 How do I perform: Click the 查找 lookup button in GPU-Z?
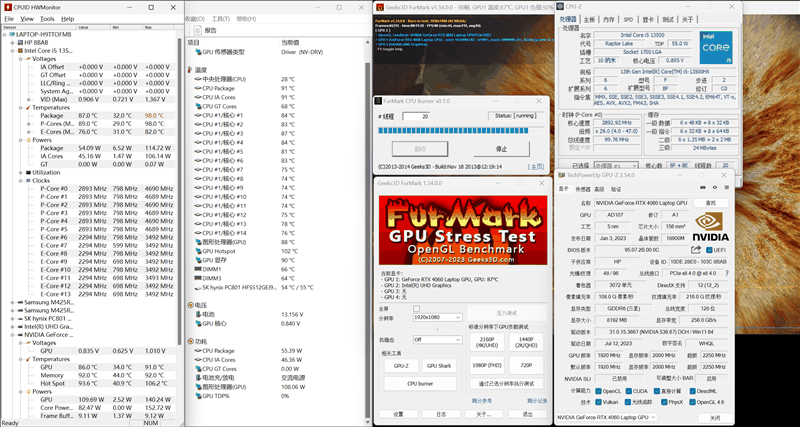[711, 203]
